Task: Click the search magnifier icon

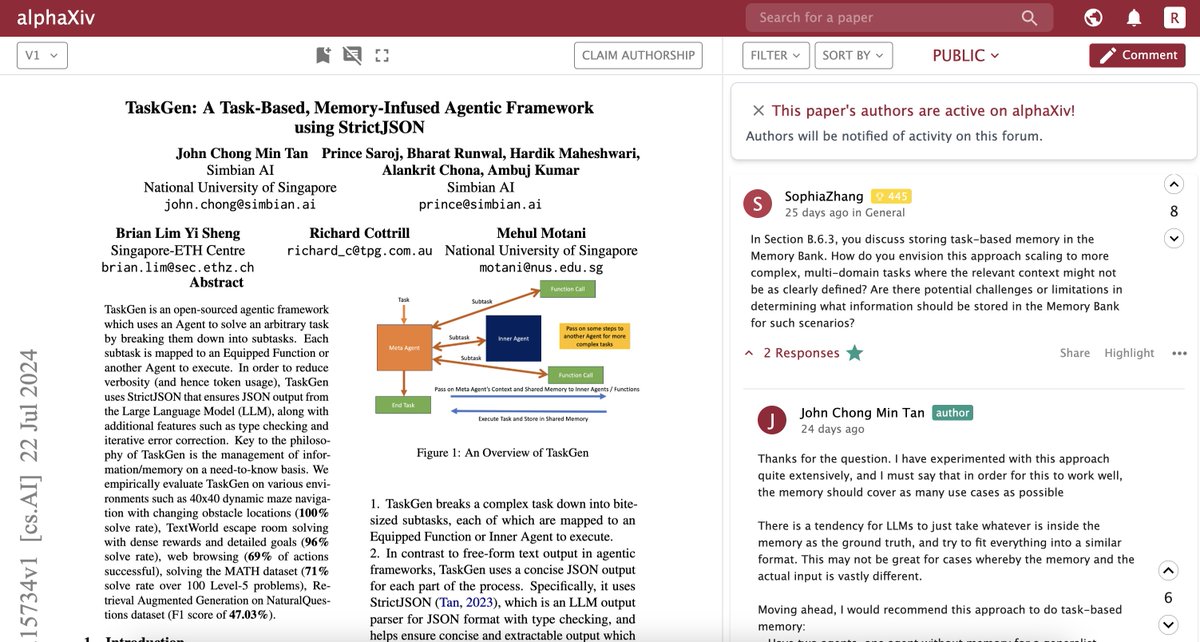Action: click(x=1030, y=17)
